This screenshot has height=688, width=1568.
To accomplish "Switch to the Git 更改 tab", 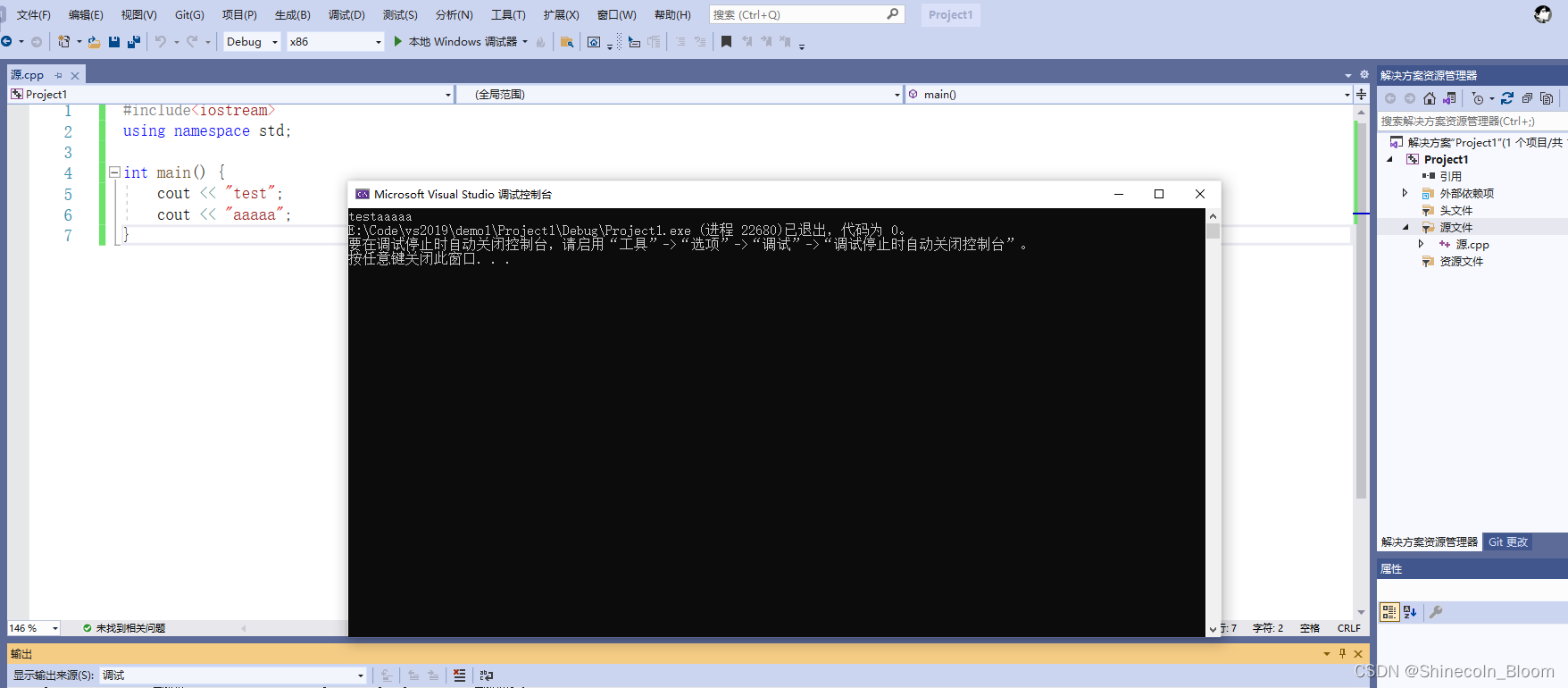I will pos(1508,542).
